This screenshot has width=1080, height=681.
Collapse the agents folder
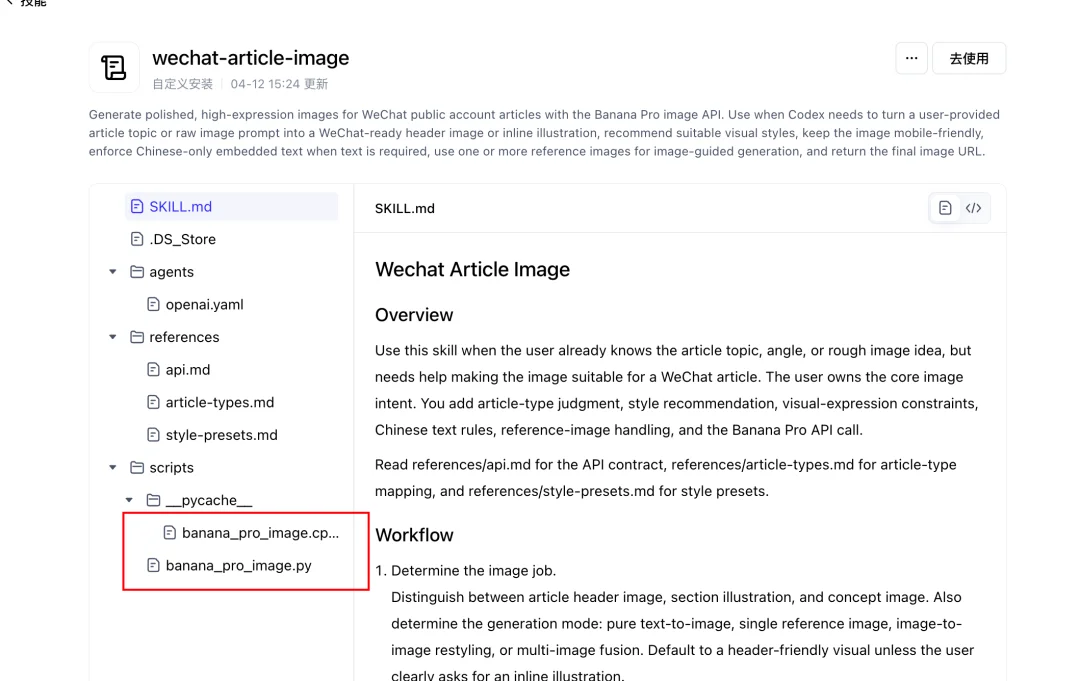click(x=113, y=272)
